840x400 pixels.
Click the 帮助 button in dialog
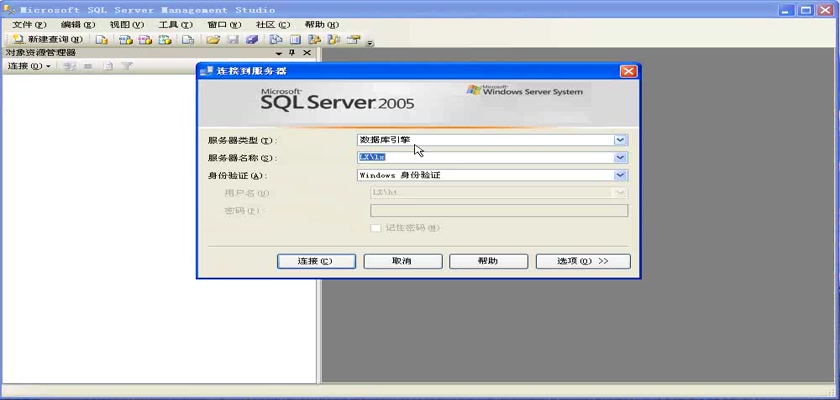point(489,261)
